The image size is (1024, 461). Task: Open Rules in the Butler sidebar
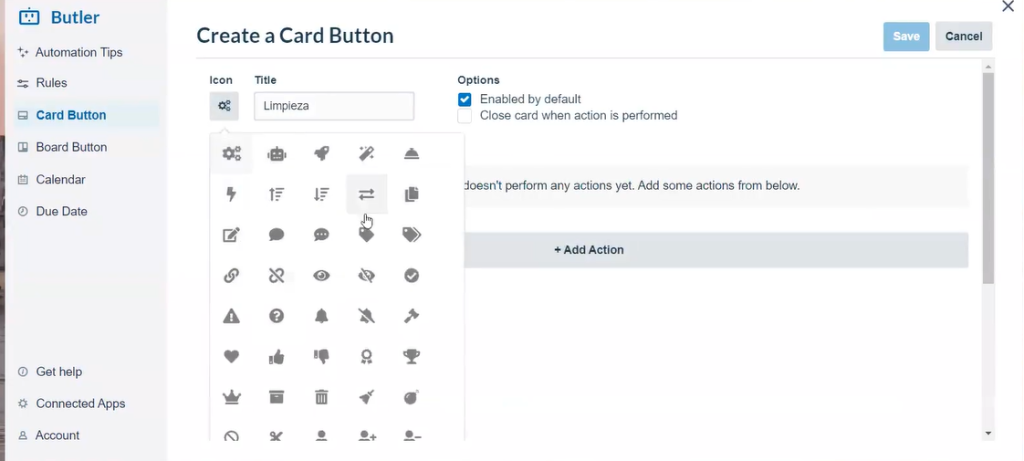51,83
